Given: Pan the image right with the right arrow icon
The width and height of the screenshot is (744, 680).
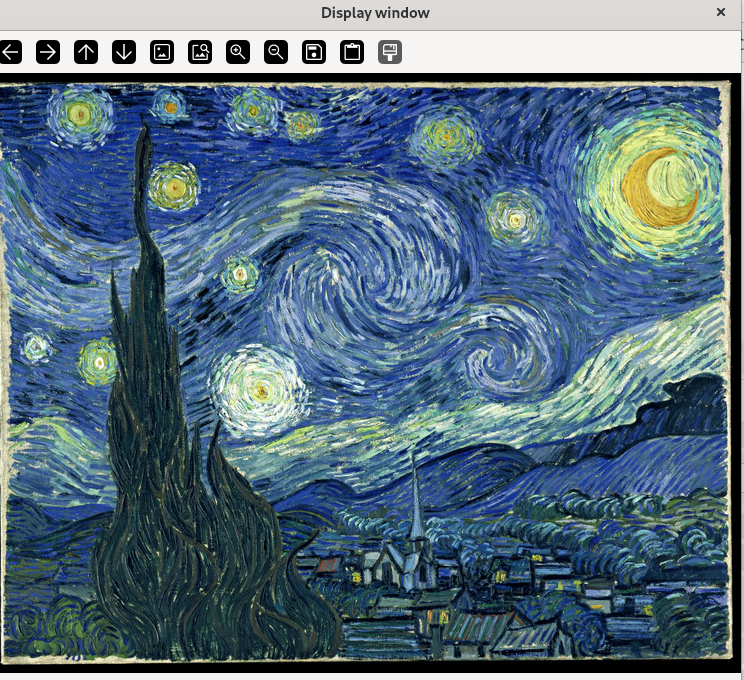Looking at the screenshot, I should (48, 52).
